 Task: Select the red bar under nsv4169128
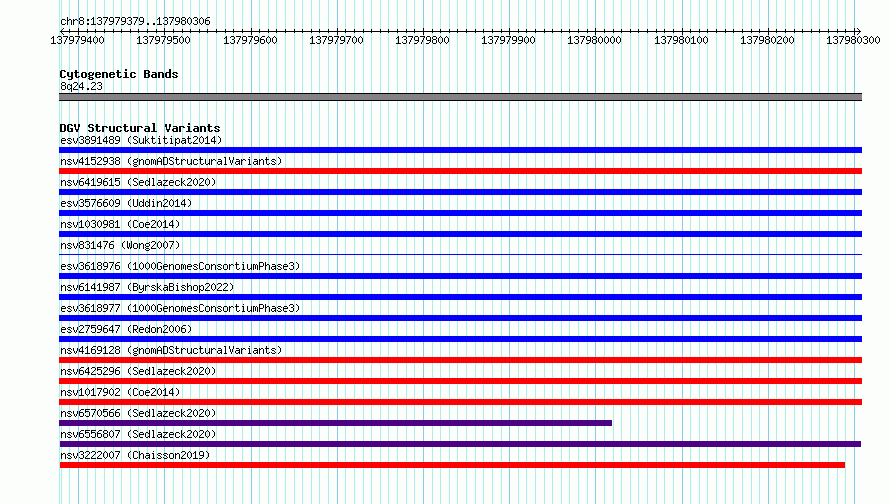click(460, 360)
